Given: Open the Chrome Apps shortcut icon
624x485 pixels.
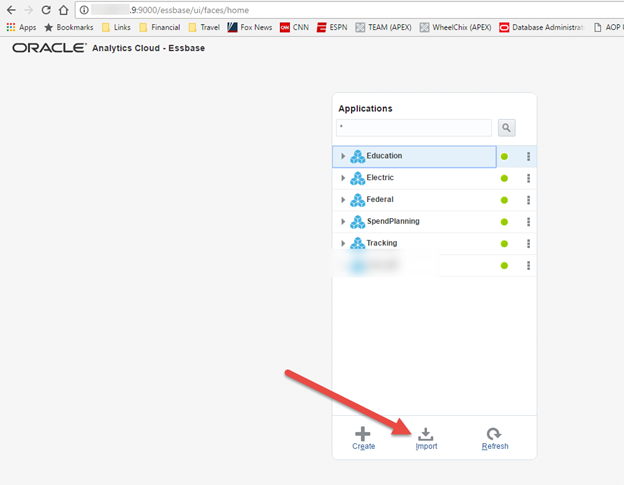Looking at the screenshot, I should [x=12, y=27].
